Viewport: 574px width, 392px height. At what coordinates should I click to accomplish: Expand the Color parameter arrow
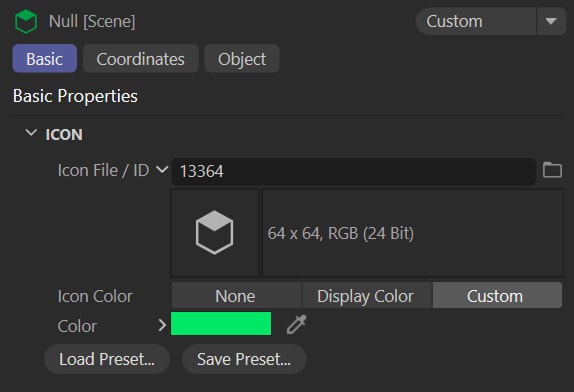162,325
